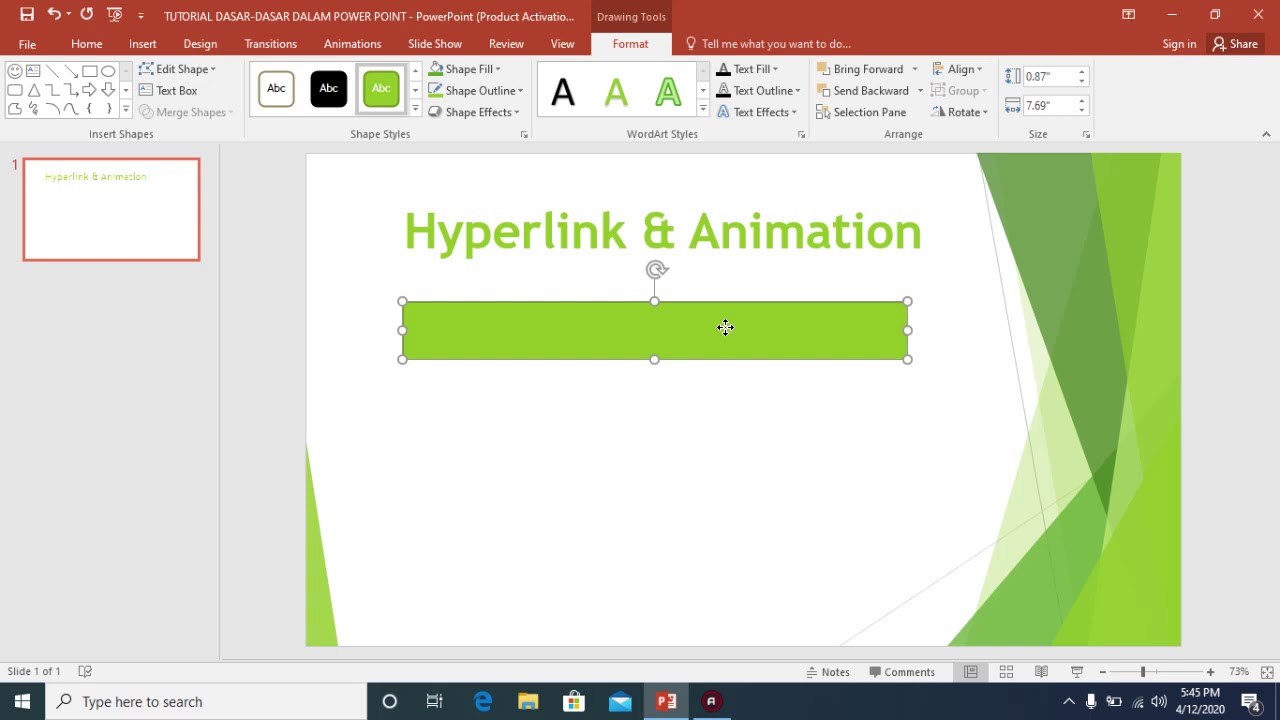
Task: Switch to the Home tab
Action: tap(86, 44)
